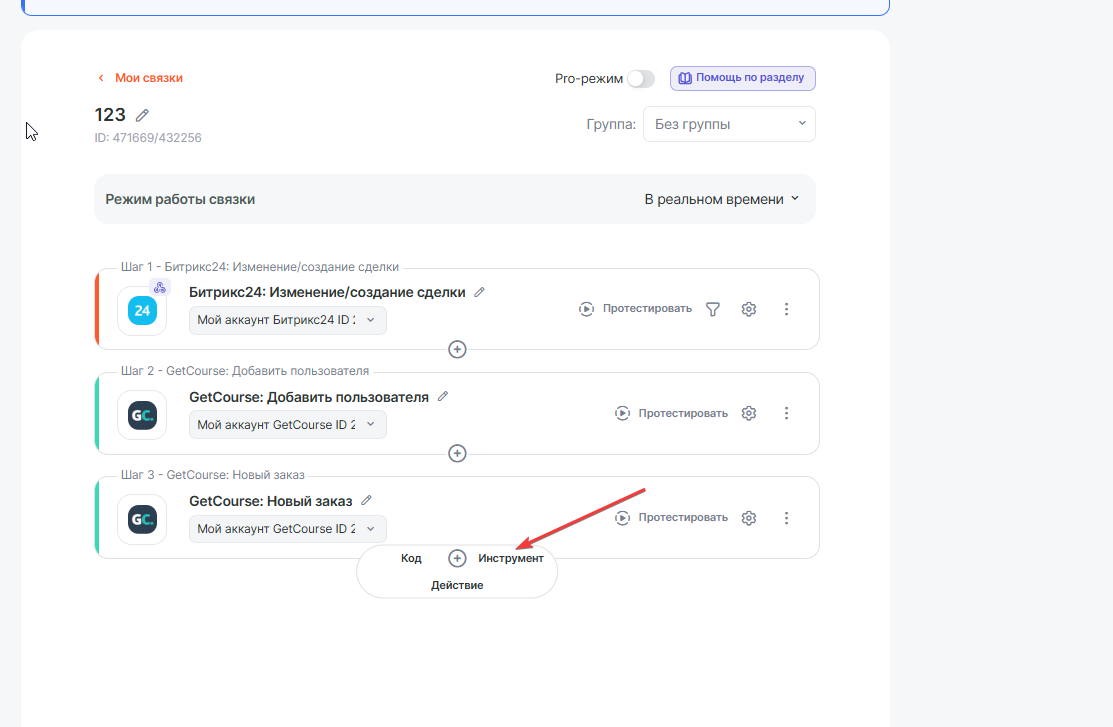
Task: Click plus icon between Step 1 and Step 2
Action: [457, 349]
